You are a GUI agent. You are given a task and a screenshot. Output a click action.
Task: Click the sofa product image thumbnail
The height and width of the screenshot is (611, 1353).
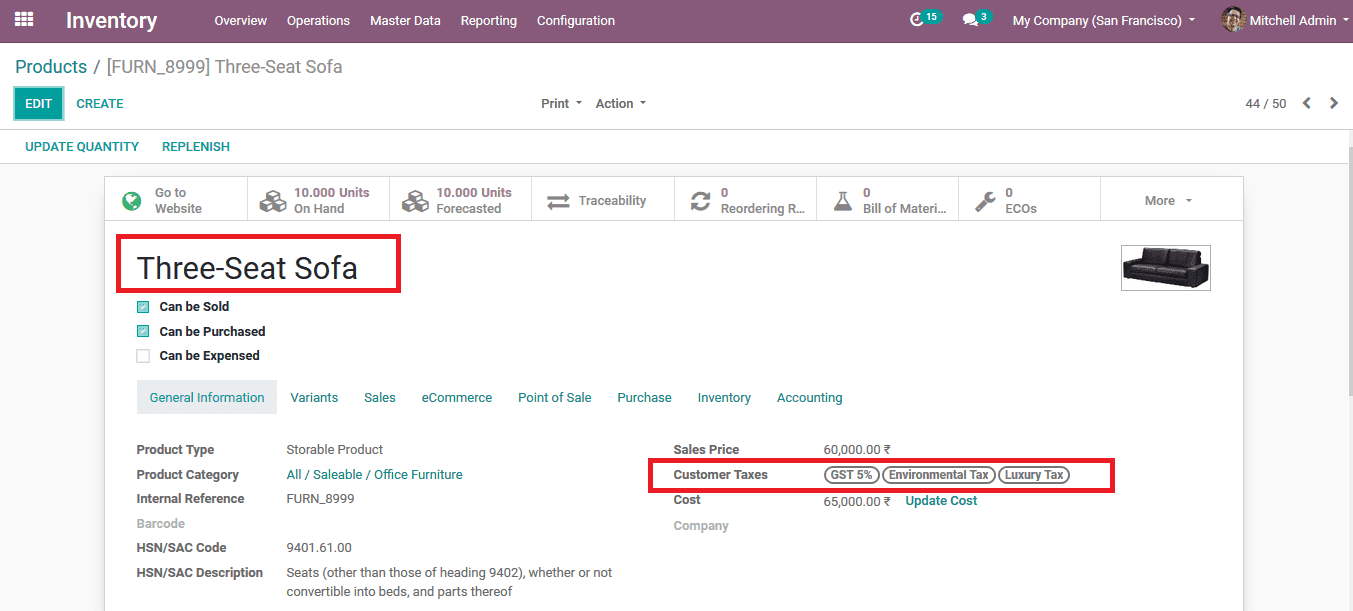[1166, 268]
